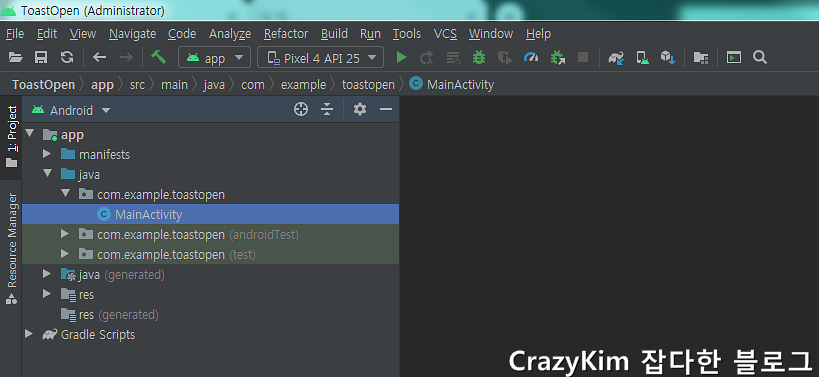The width and height of the screenshot is (819, 377).
Task: Navigate back with left arrow
Action: 99,57
